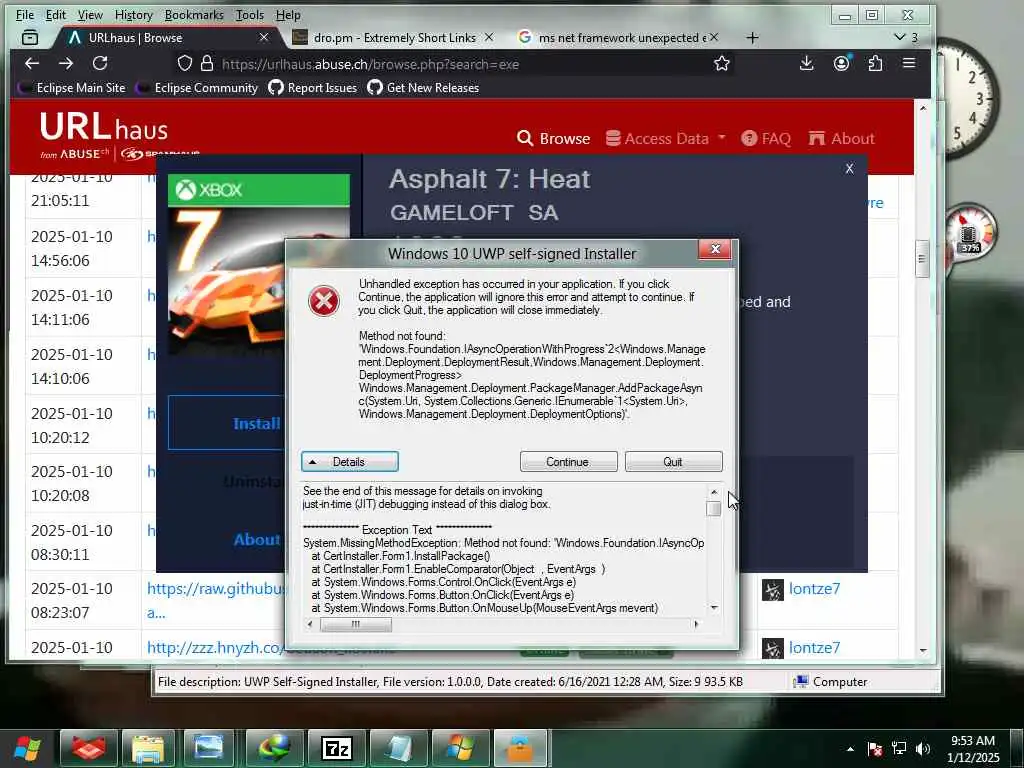Image resolution: width=1024 pixels, height=768 pixels.
Task: Click the Windows Start orb
Action: pos(27,748)
